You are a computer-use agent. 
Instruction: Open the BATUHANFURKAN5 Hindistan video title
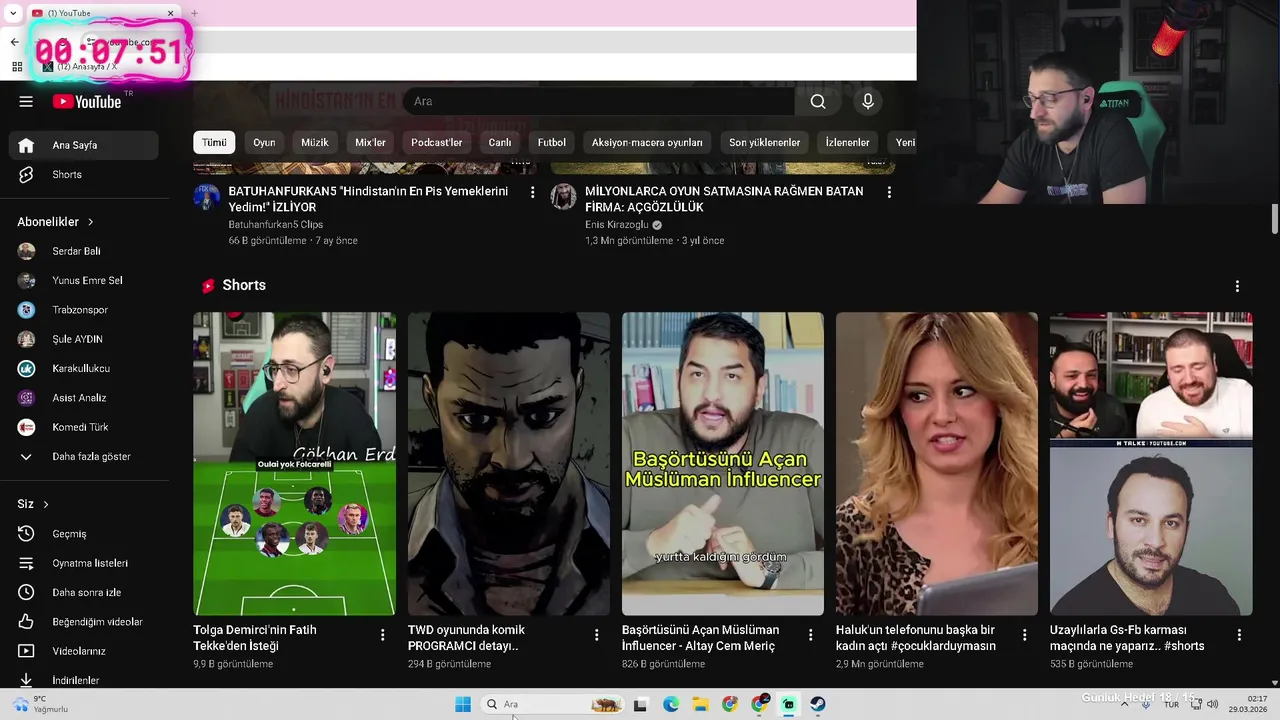pyautogui.click(x=368, y=199)
